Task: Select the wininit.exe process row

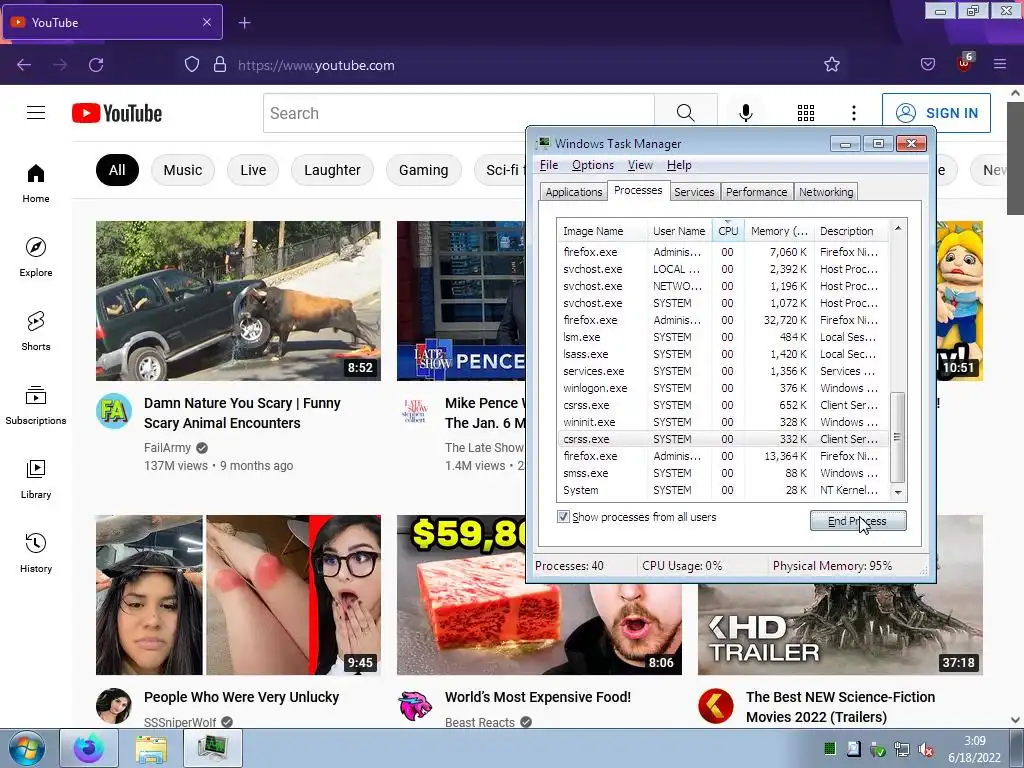Action: click(x=723, y=422)
